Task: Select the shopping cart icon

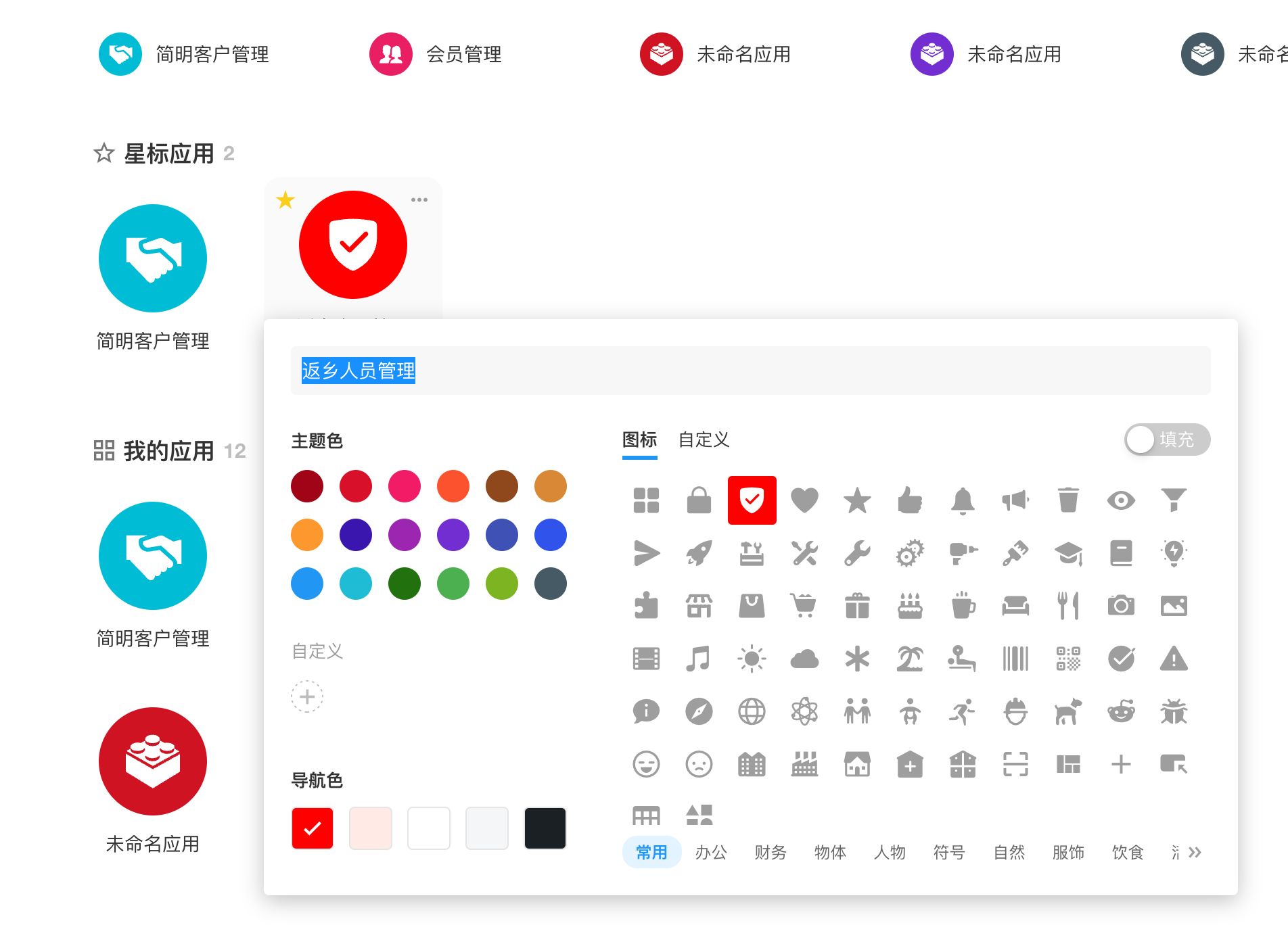Action: [804, 606]
